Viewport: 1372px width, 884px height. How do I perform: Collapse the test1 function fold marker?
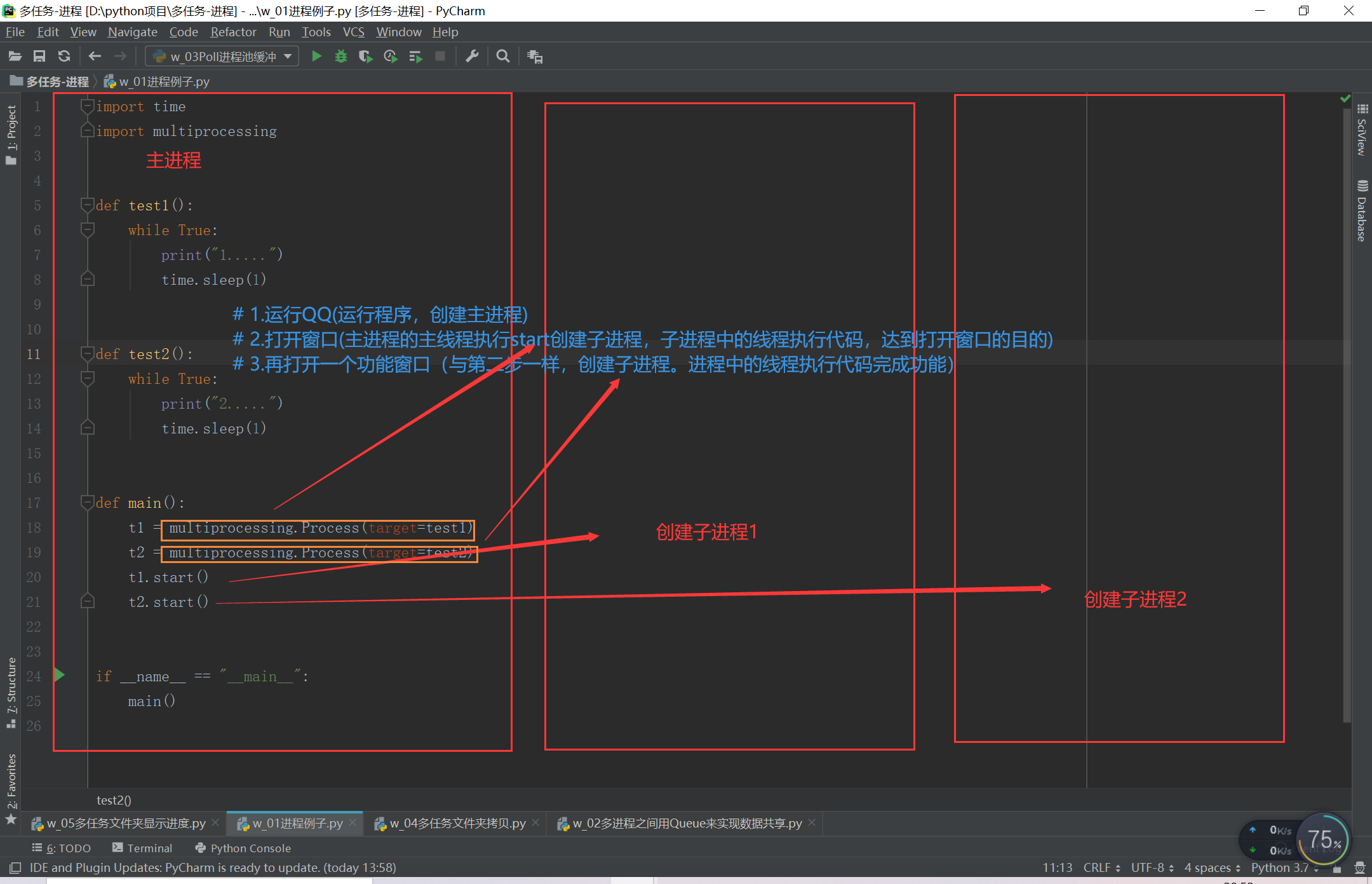coord(87,205)
